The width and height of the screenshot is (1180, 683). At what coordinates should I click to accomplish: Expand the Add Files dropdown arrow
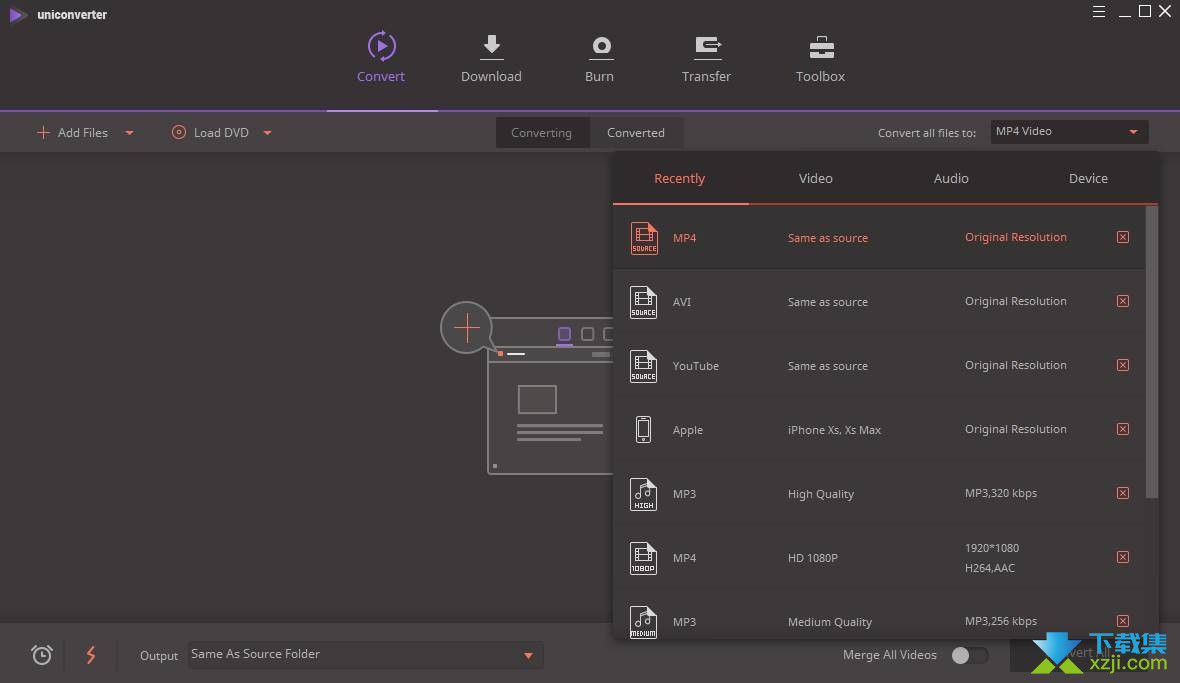(x=129, y=133)
